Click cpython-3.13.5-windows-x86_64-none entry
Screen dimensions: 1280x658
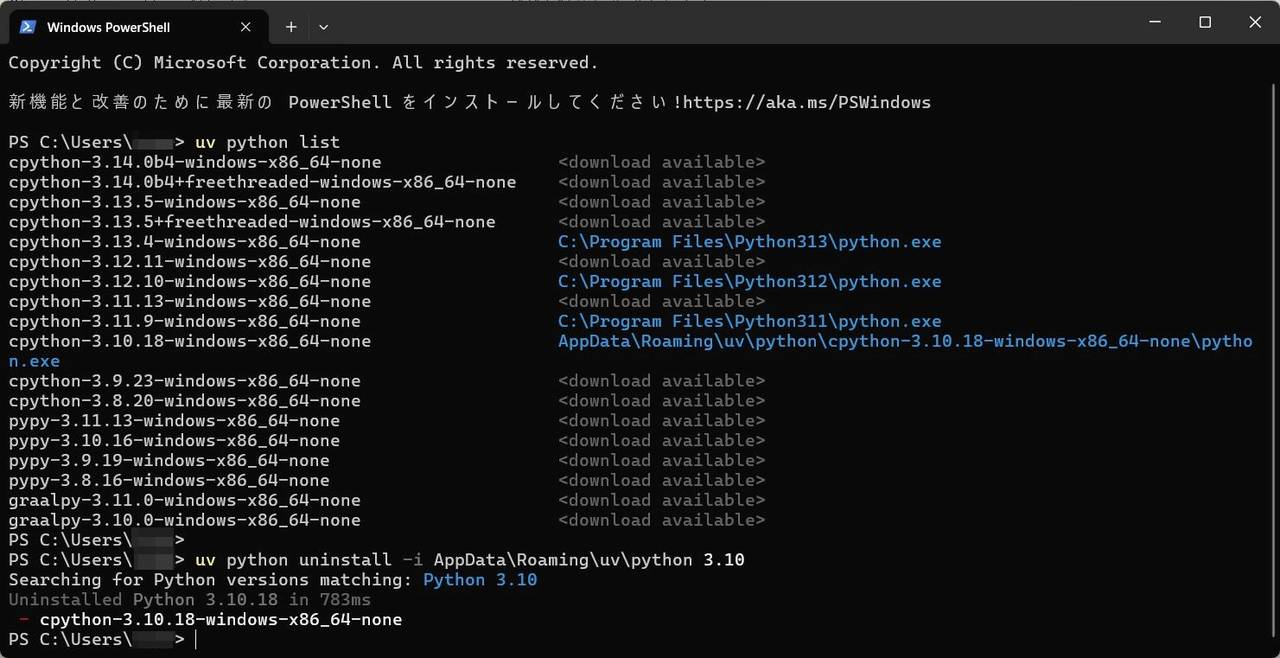[x=184, y=202]
